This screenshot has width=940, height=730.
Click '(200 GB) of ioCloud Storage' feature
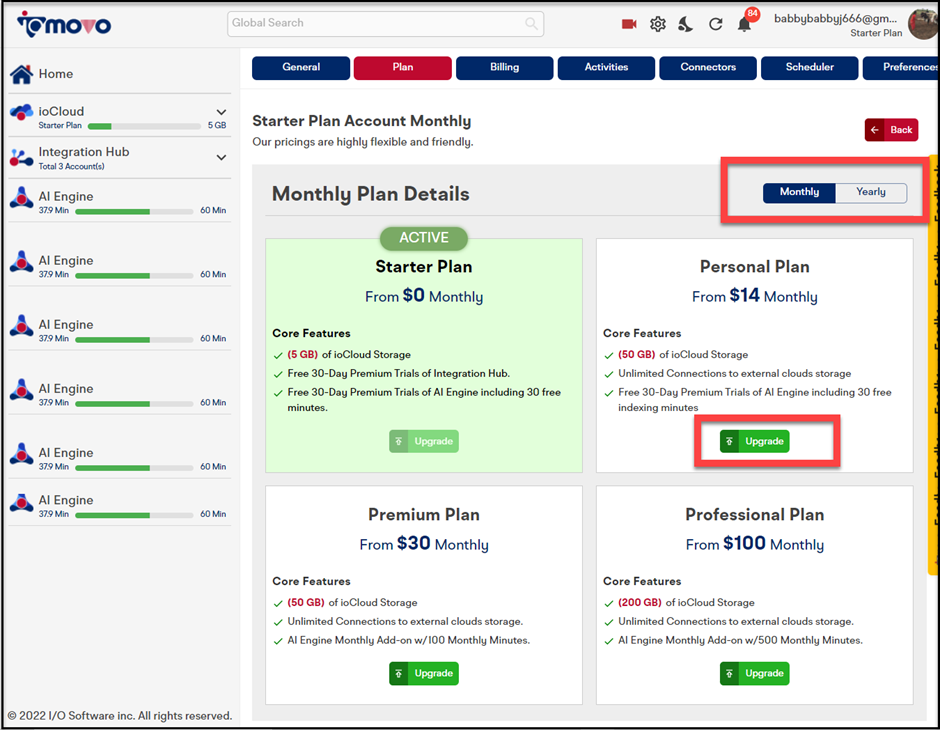[x=686, y=602]
